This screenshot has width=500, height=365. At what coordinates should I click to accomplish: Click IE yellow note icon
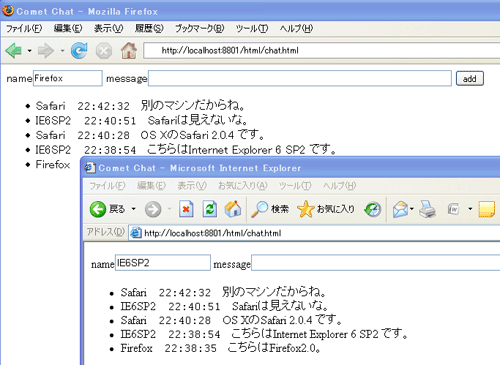pyautogui.click(x=487, y=209)
